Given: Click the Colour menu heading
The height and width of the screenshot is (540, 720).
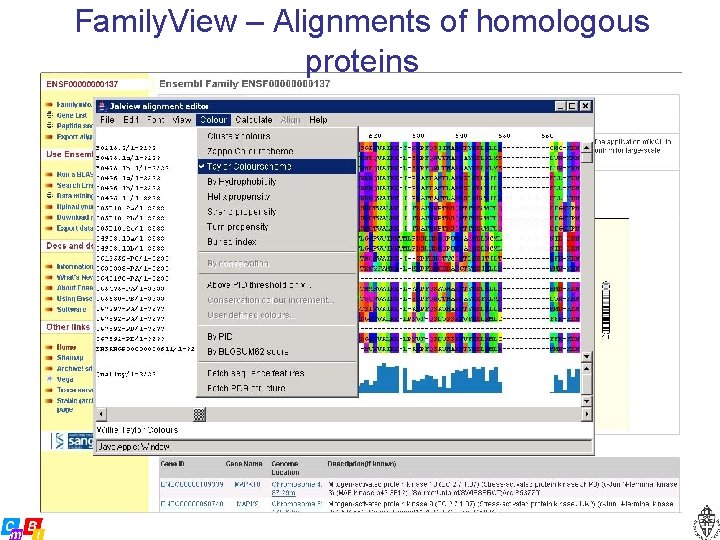Looking at the screenshot, I should (214, 120).
